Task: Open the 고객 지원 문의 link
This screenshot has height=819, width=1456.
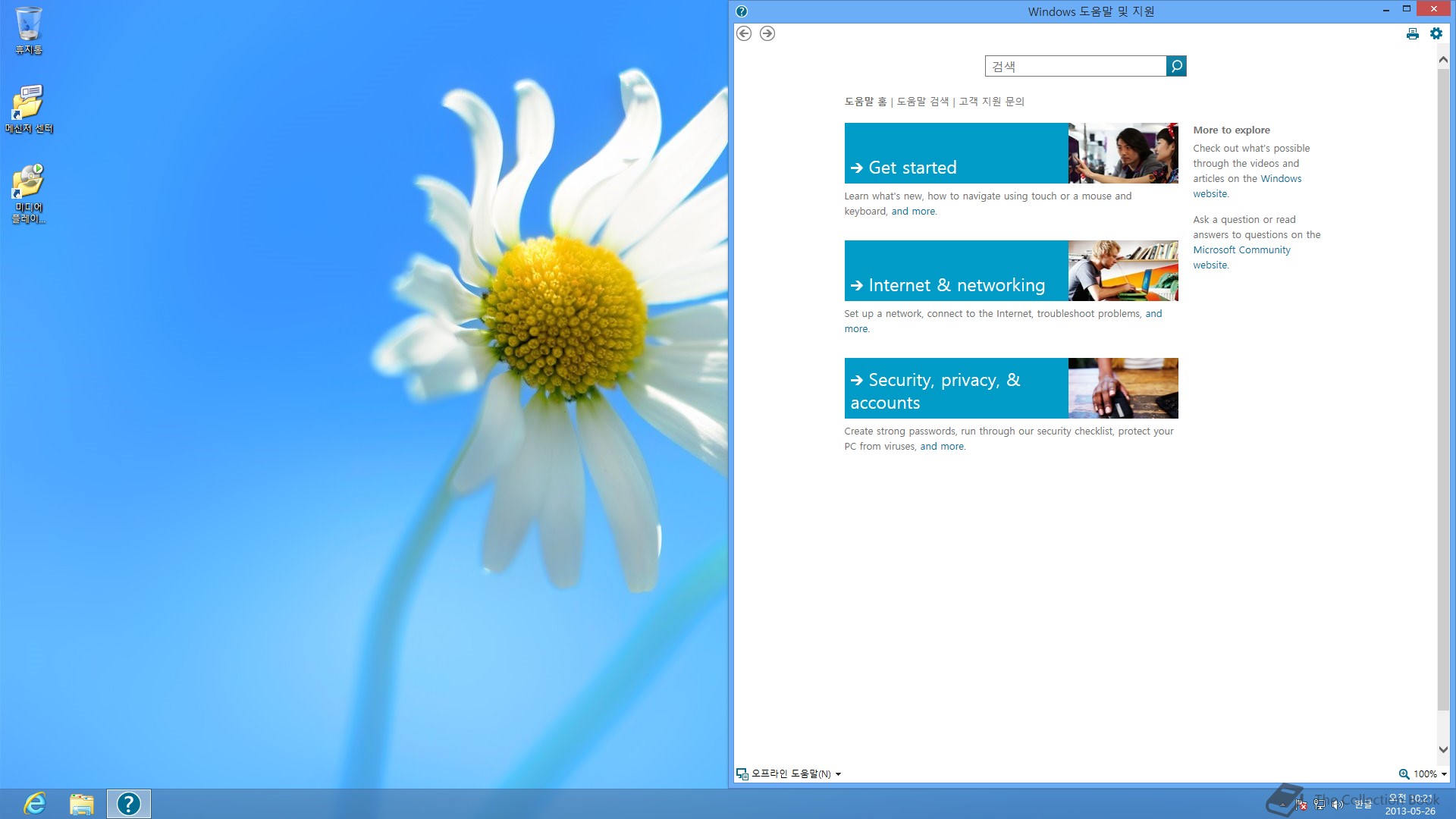Action: [991, 101]
